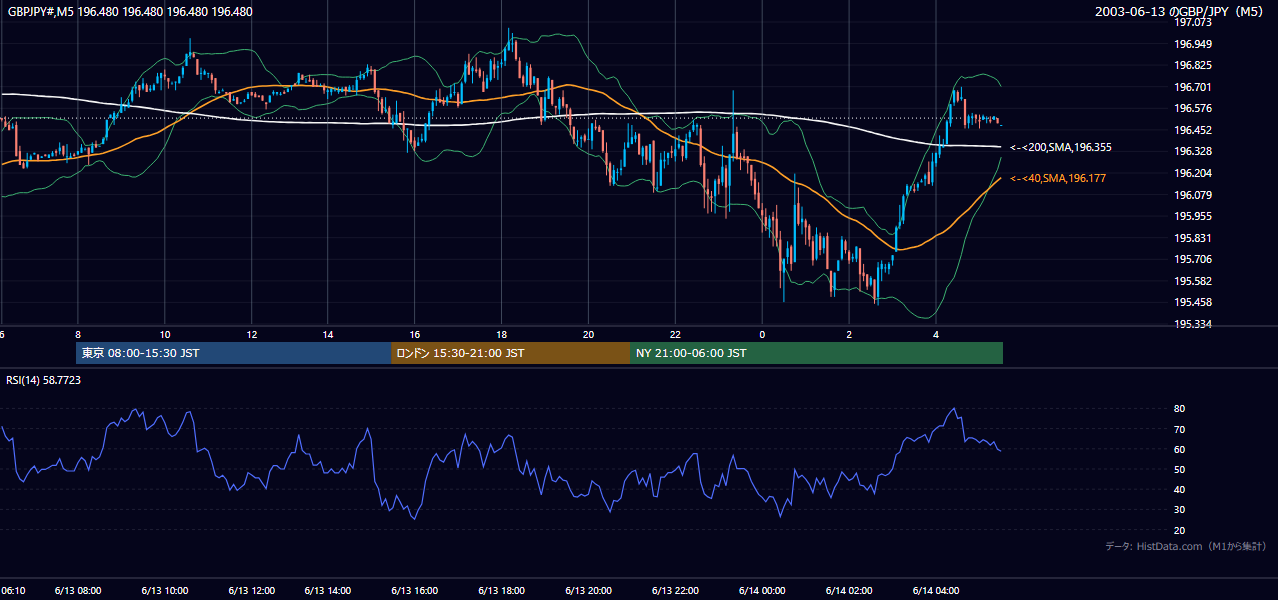
Task: Click the chart title 2003-06-13 のGBP/JPY (M5)
Action: [x=1181, y=12]
